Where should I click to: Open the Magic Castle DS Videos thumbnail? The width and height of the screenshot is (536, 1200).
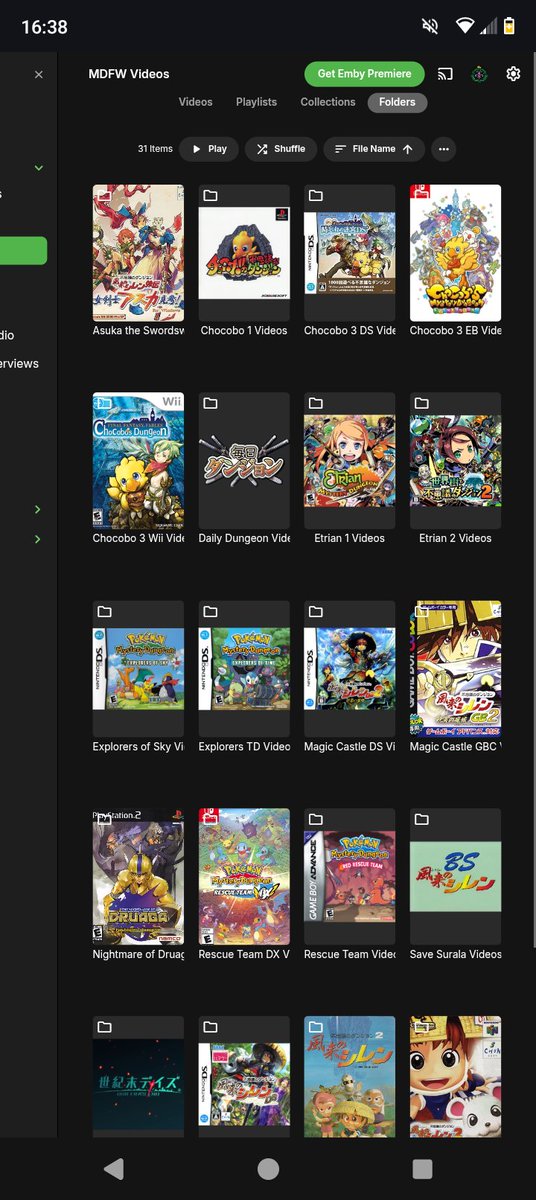(350, 668)
